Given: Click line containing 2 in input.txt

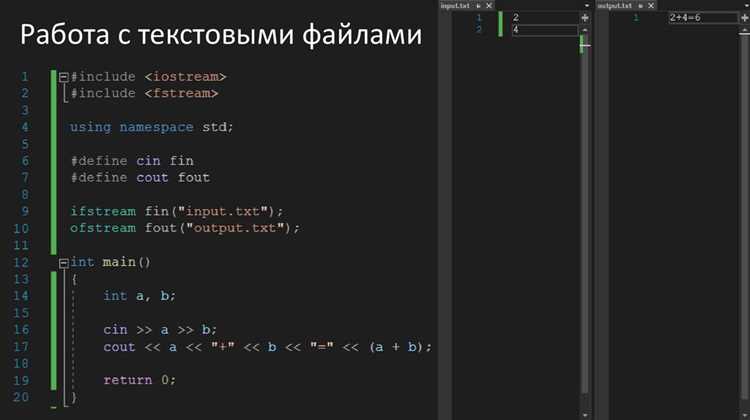Looking at the screenshot, I should 545,18.
